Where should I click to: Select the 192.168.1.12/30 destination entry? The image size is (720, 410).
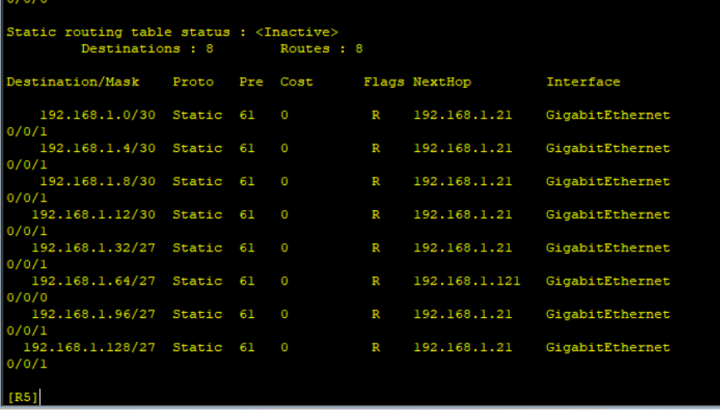point(93,214)
